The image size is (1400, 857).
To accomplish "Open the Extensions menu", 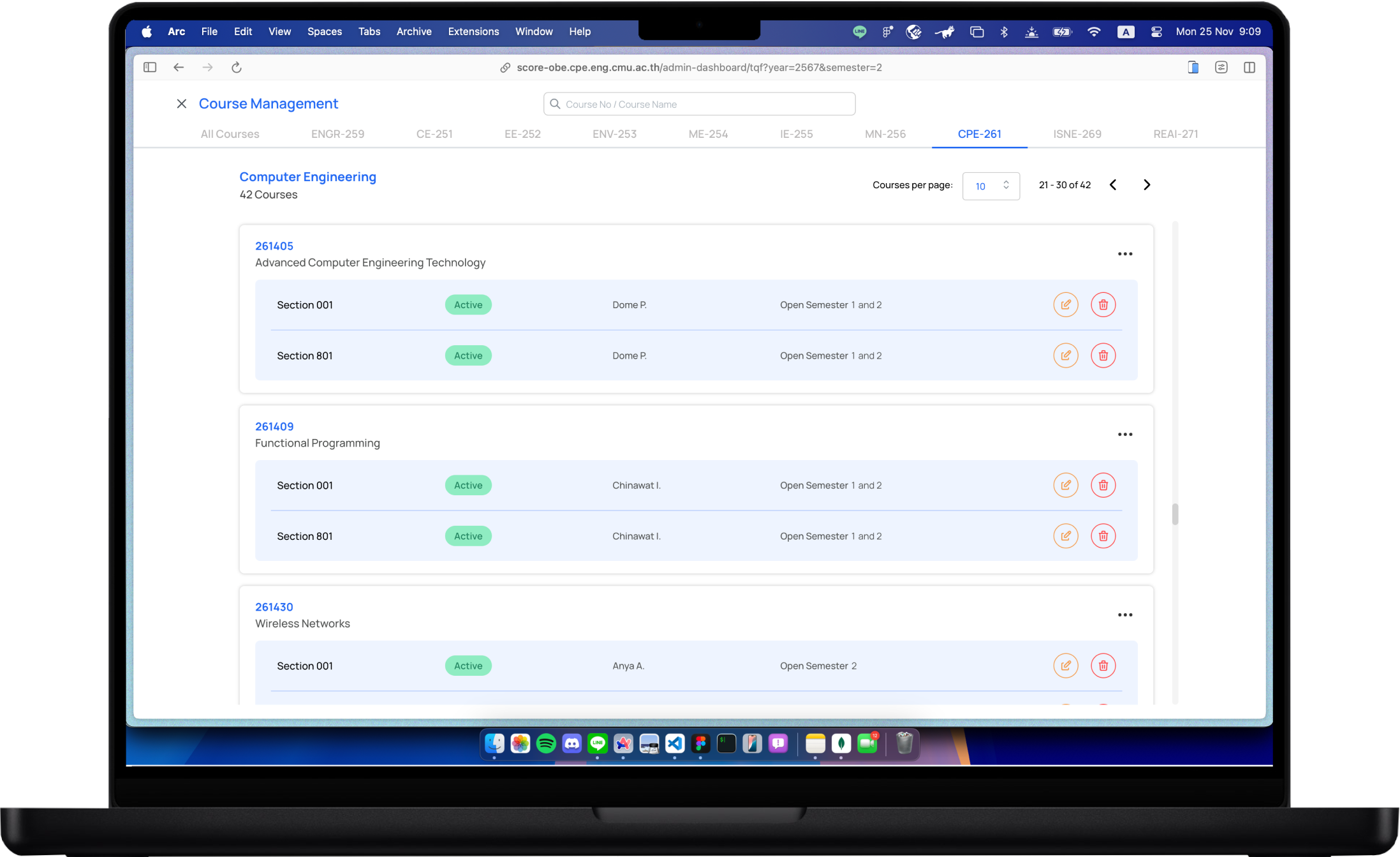I will (x=473, y=31).
